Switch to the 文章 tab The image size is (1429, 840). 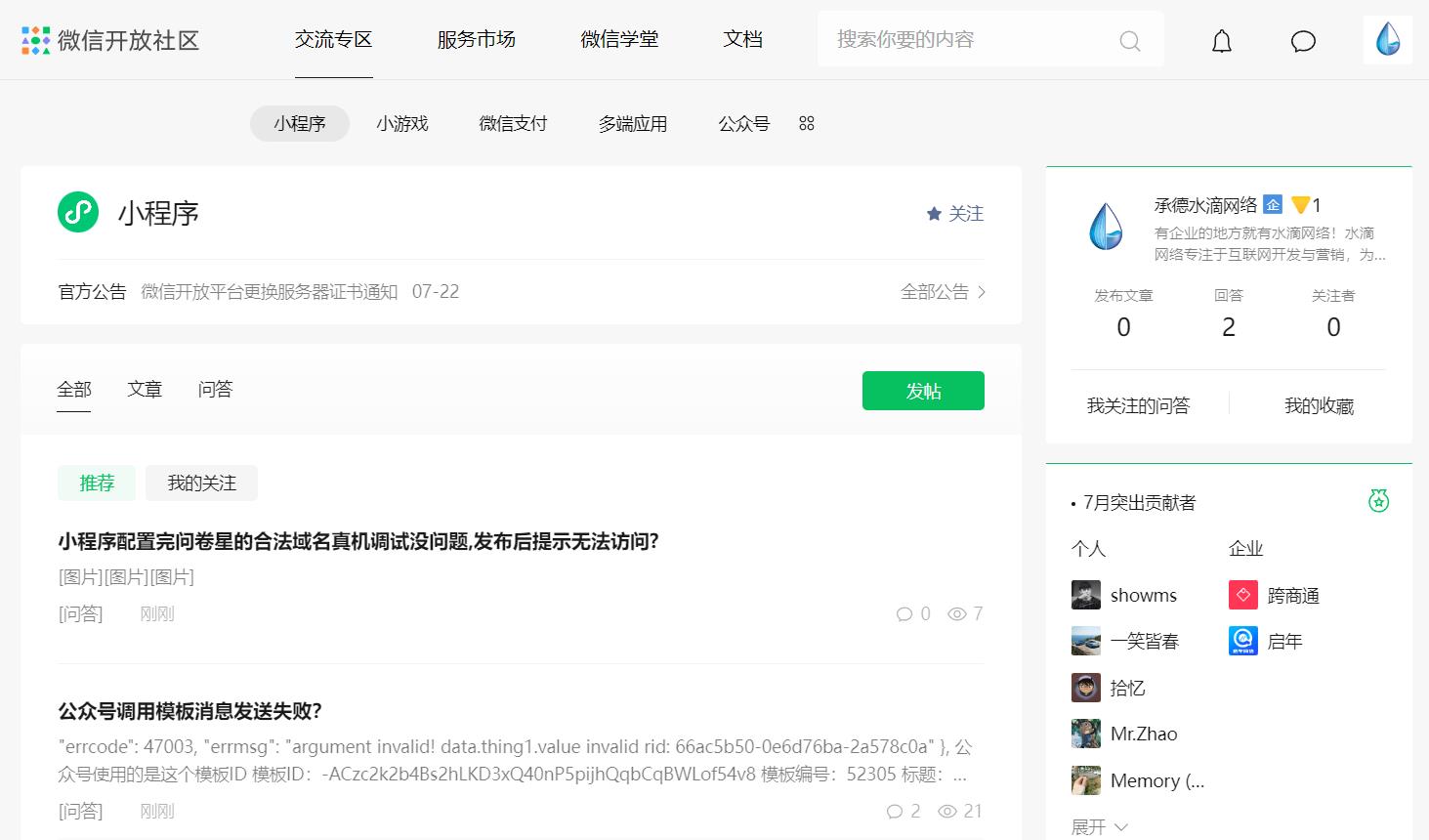pos(145,390)
